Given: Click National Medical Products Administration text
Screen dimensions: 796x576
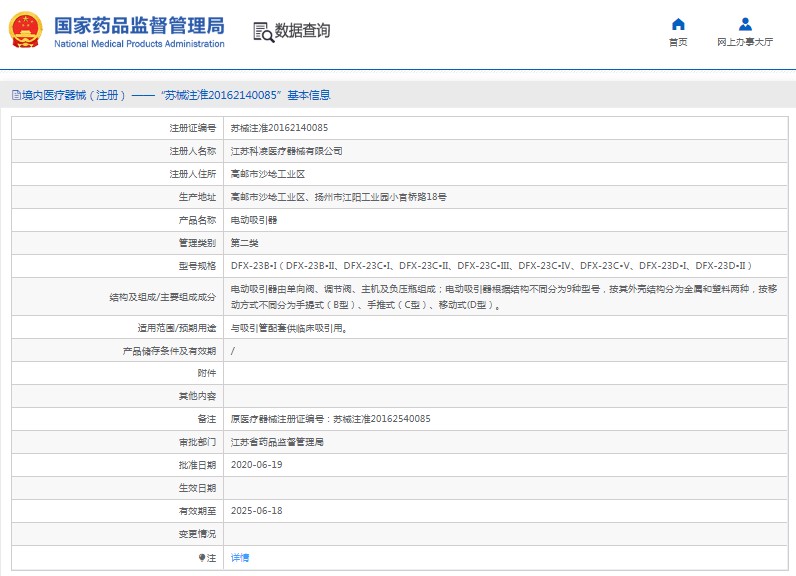Looking at the screenshot, I should pos(139,44).
